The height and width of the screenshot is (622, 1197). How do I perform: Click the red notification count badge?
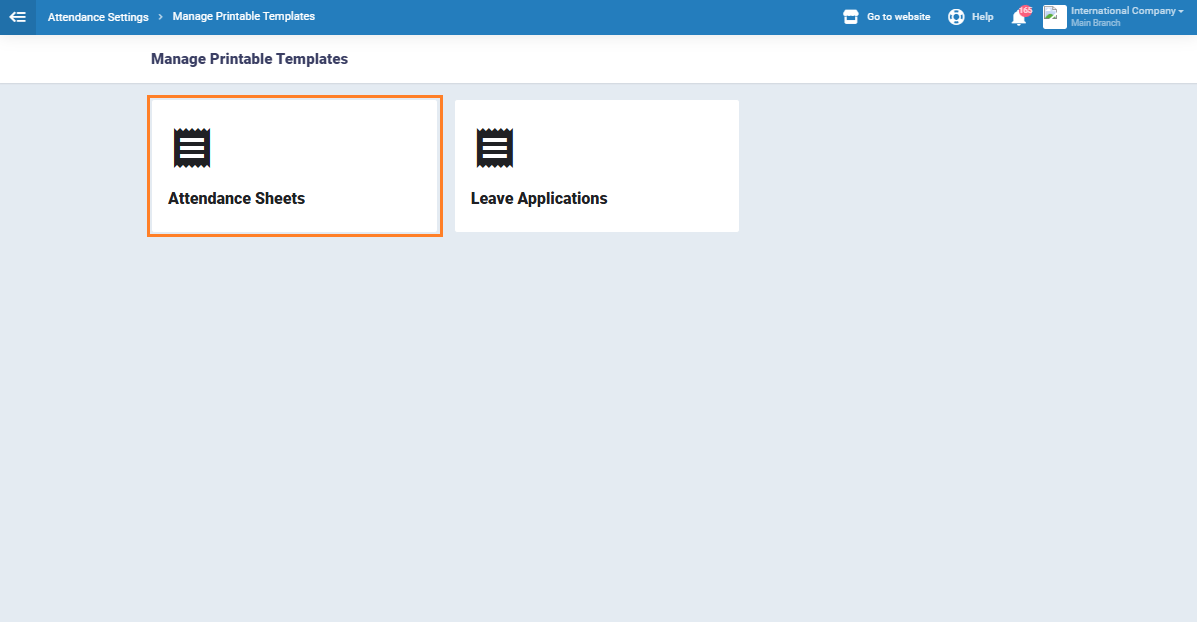tap(1025, 10)
